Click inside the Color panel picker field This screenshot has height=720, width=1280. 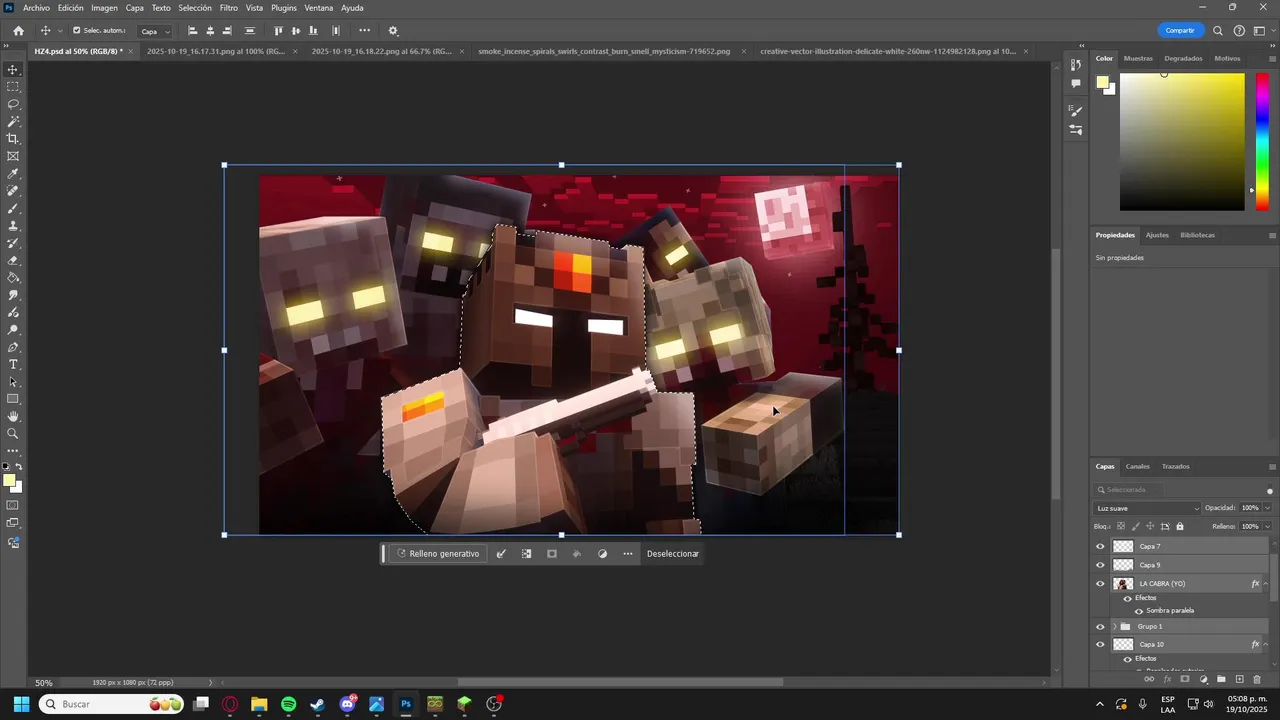coord(1182,142)
